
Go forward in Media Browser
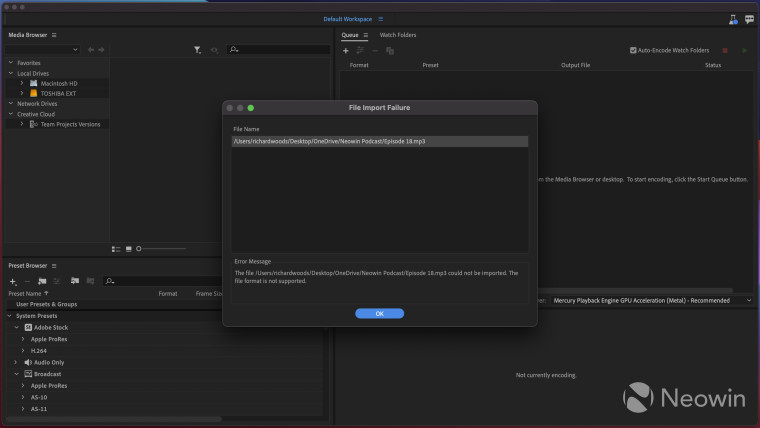pos(101,49)
